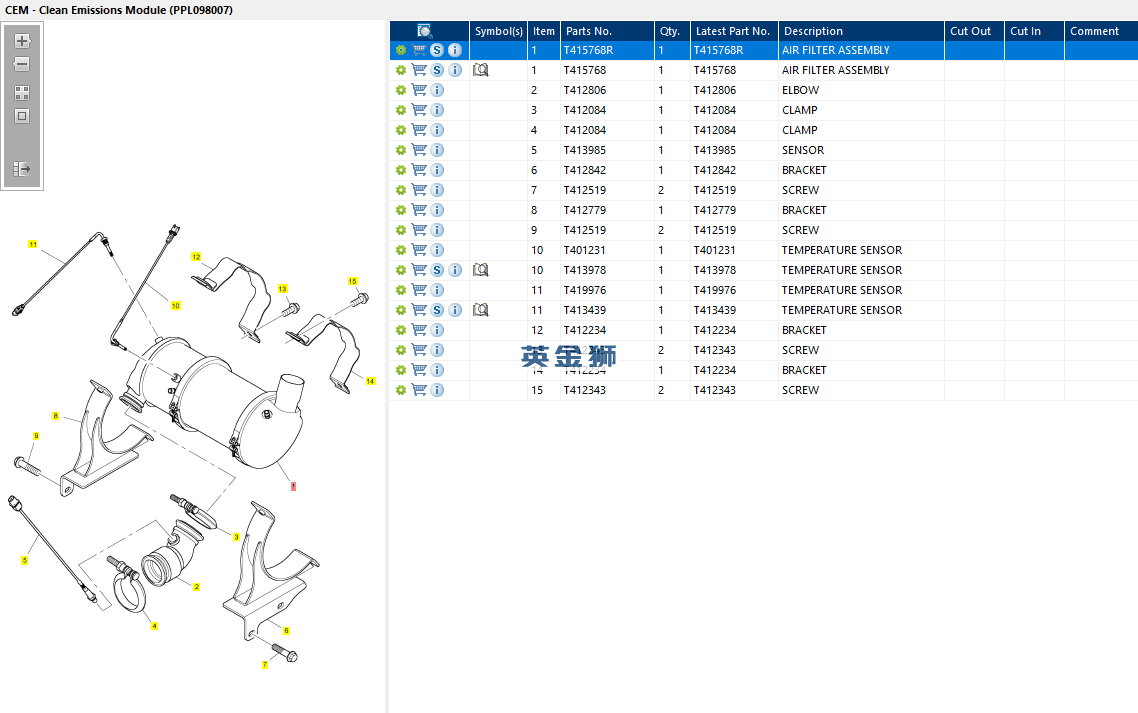Select callout 7 in the diagram

[265, 665]
